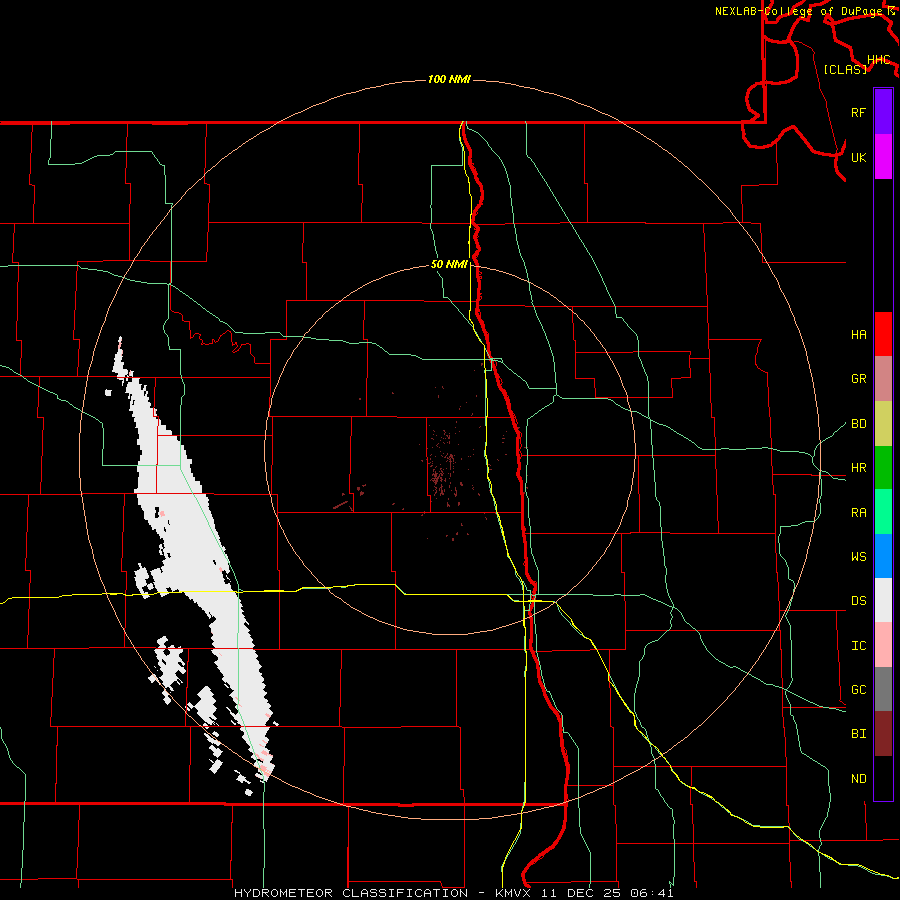The width and height of the screenshot is (900, 900).
Task: Click the 11 DEC 25 date text
Action: click(580, 893)
